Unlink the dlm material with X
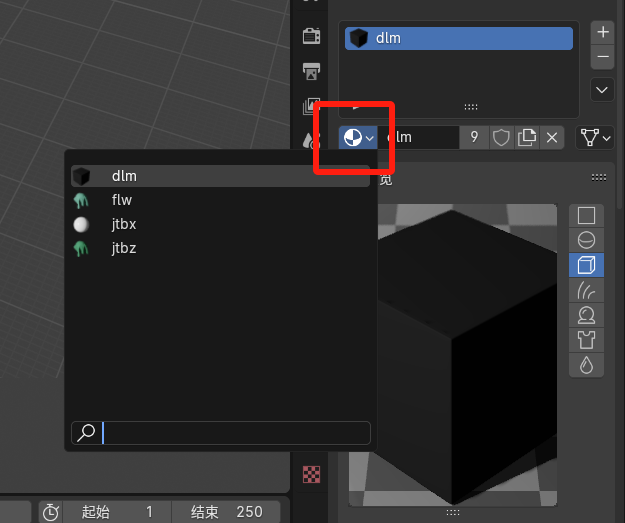This screenshot has height=523, width=625. [x=552, y=138]
